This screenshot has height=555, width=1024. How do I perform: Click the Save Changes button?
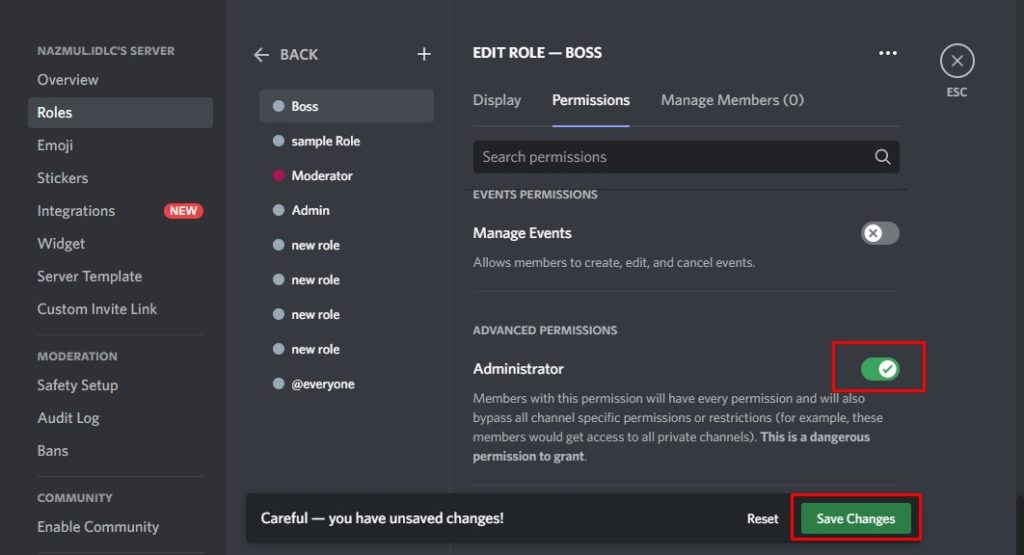(x=856, y=518)
